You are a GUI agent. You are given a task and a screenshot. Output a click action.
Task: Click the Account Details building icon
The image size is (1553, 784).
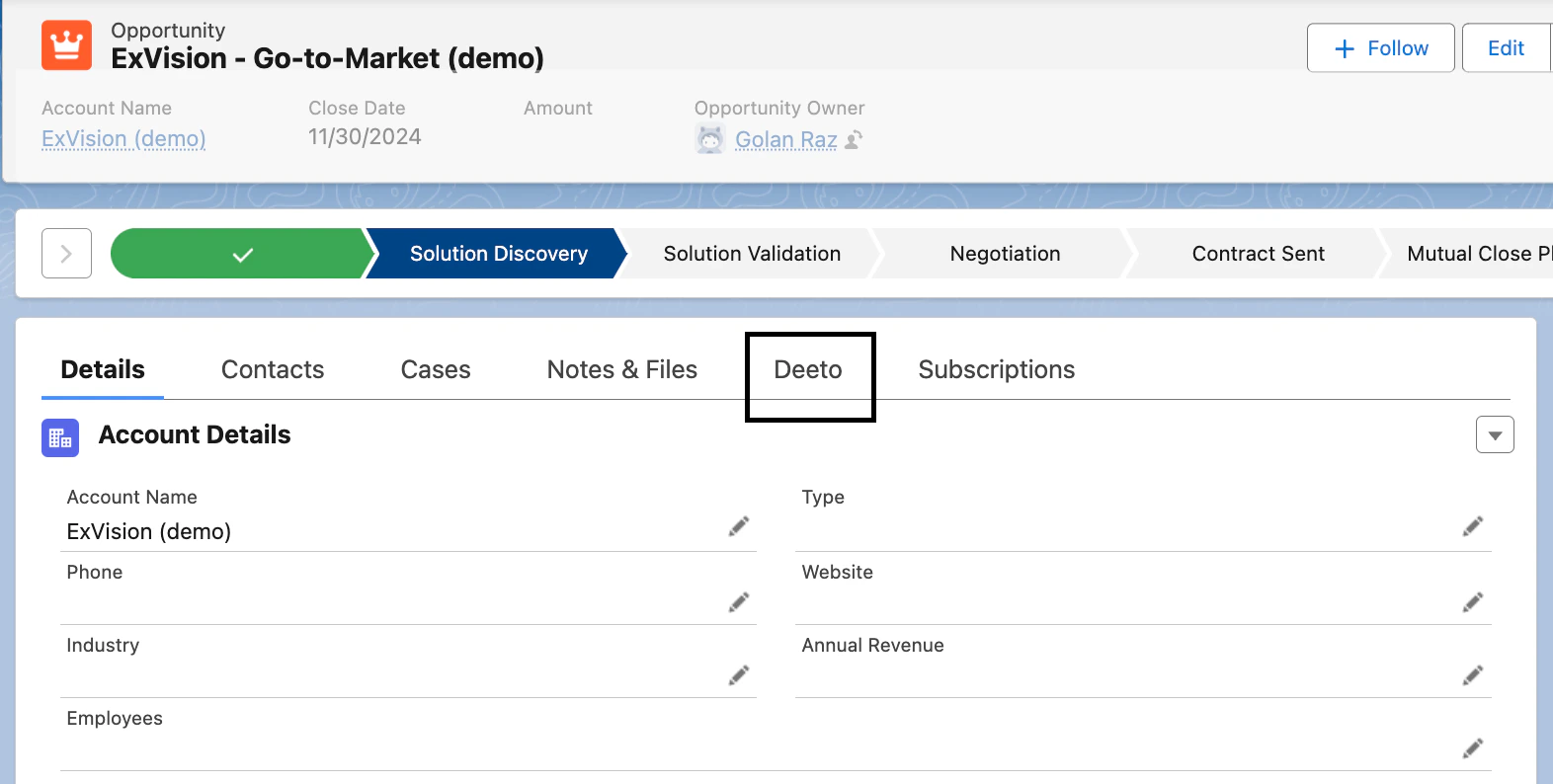tap(60, 437)
